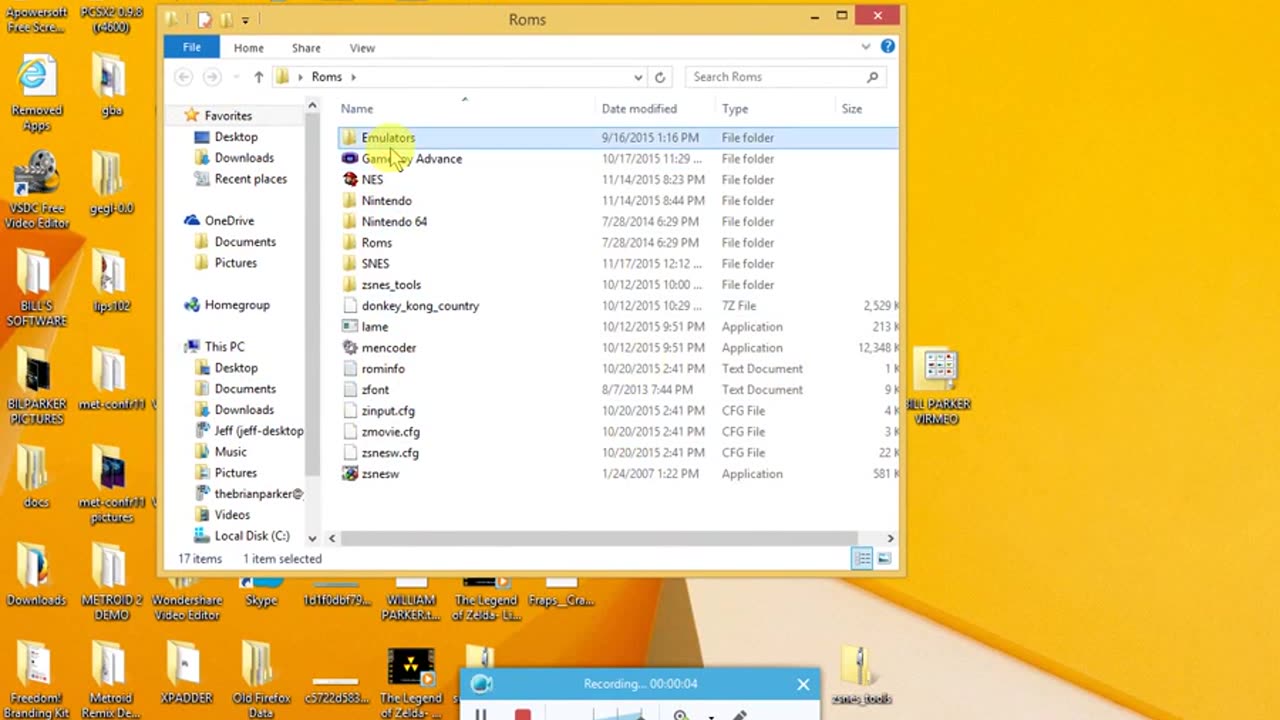
Task: Go up one folder level
Action: point(258,77)
